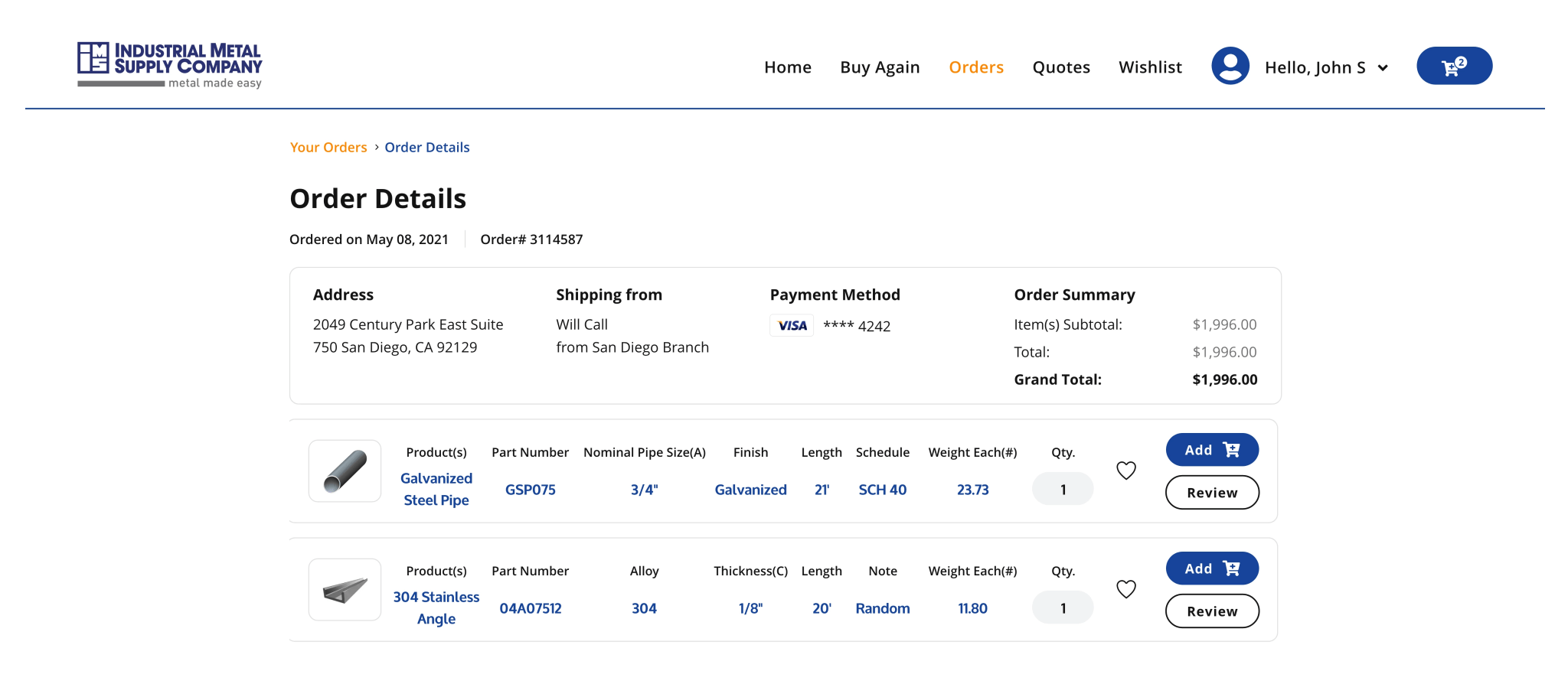This screenshot has height=697, width=1568.
Task: Add 304 Stainless Angle to cart
Action: (1211, 568)
